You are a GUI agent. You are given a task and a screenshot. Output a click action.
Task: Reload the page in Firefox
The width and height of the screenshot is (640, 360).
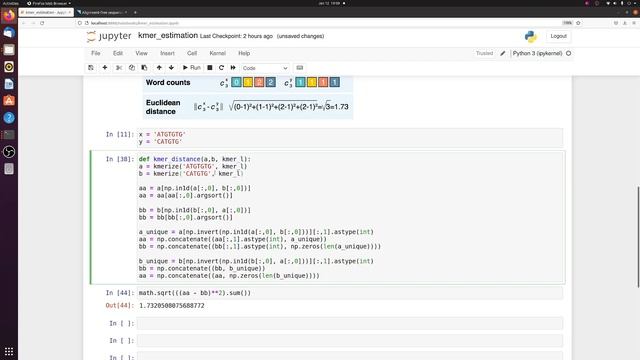pos(42,23)
